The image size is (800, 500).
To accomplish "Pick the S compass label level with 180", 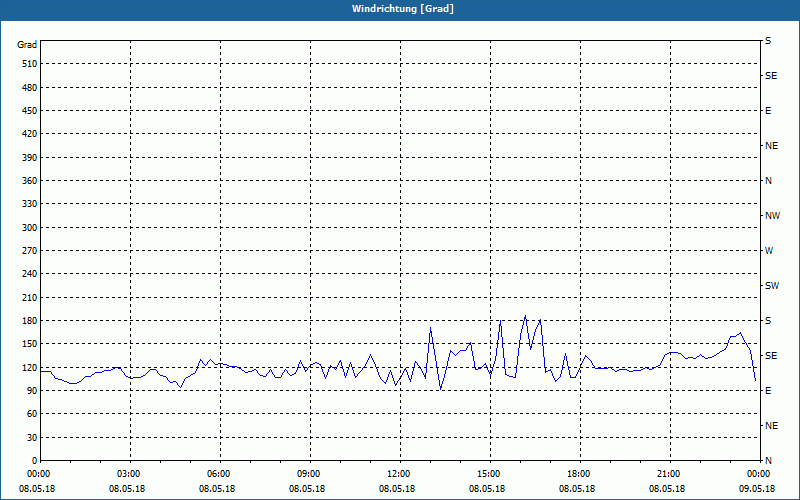I will coord(768,321).
